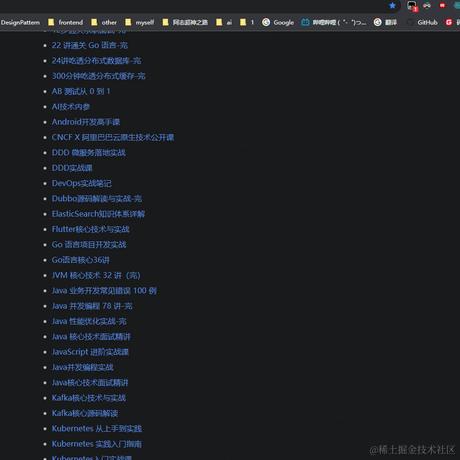
Task: Open the Kafka核心技术与实战 link
Action: (89, 398)
